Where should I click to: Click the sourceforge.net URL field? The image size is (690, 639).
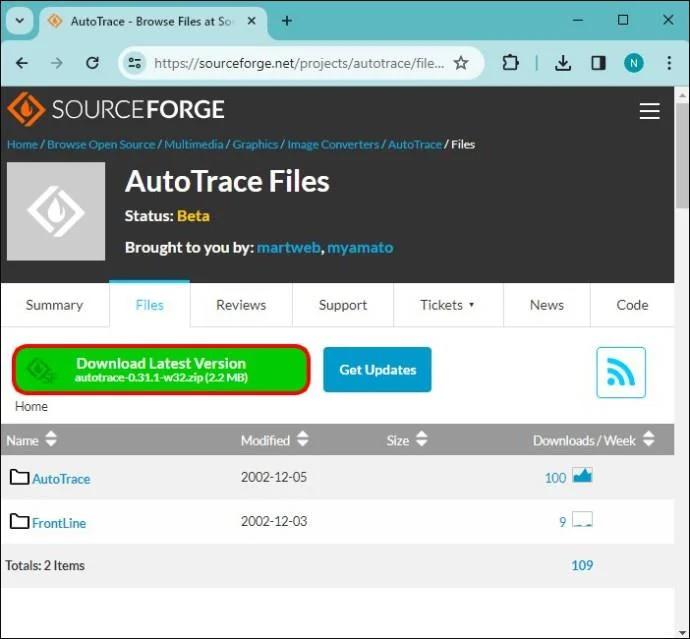click(299, 63)
